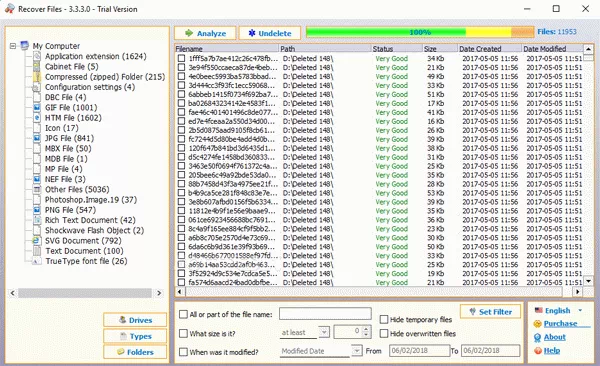Select the checkbox for file fa574d6aacd24bad0dbfbe
Screen dimensions: 600x366
click(181, 282)
